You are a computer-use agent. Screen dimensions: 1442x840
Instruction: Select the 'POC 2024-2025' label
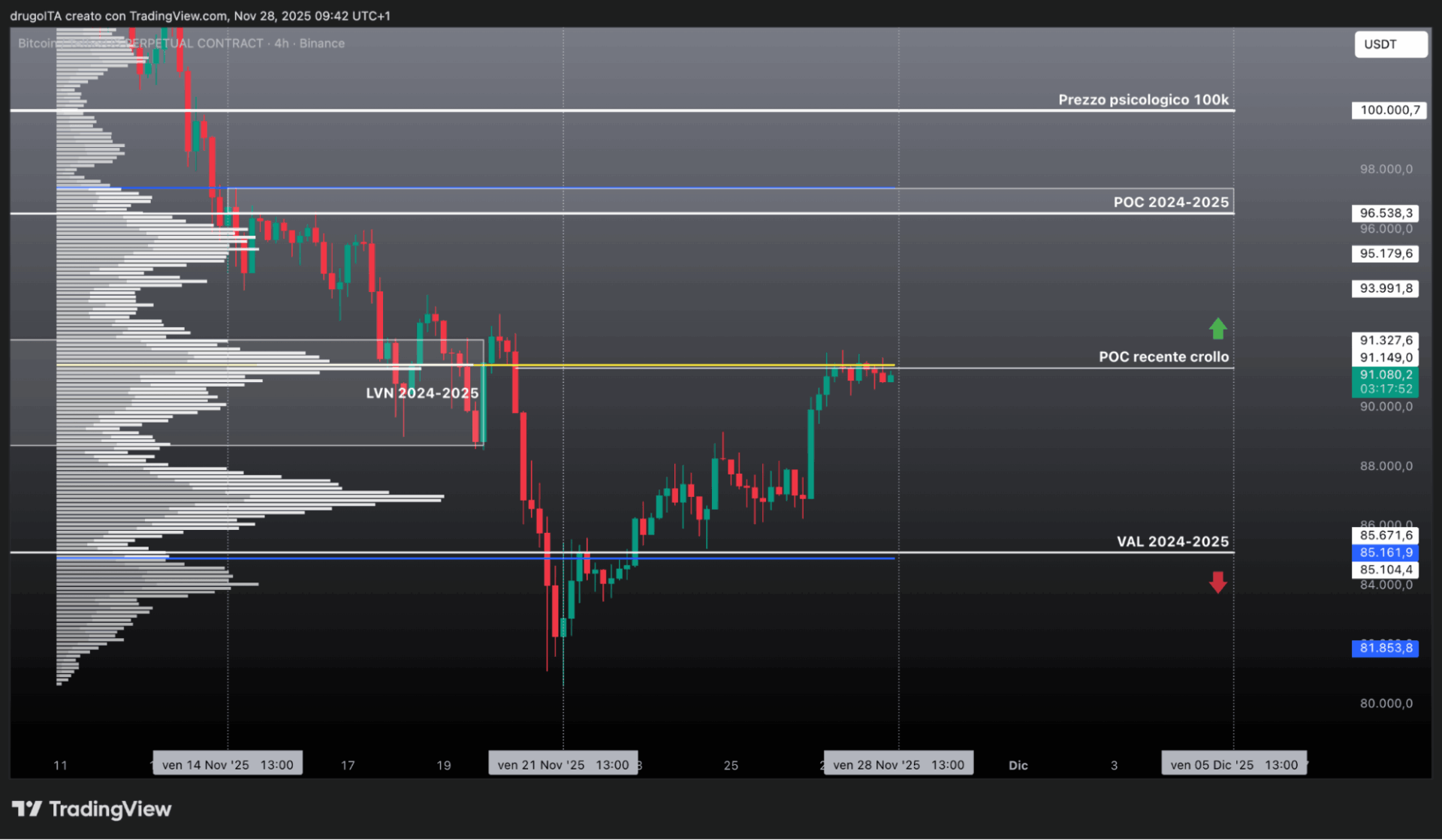pyautogui.click(x=1171, y=202)
